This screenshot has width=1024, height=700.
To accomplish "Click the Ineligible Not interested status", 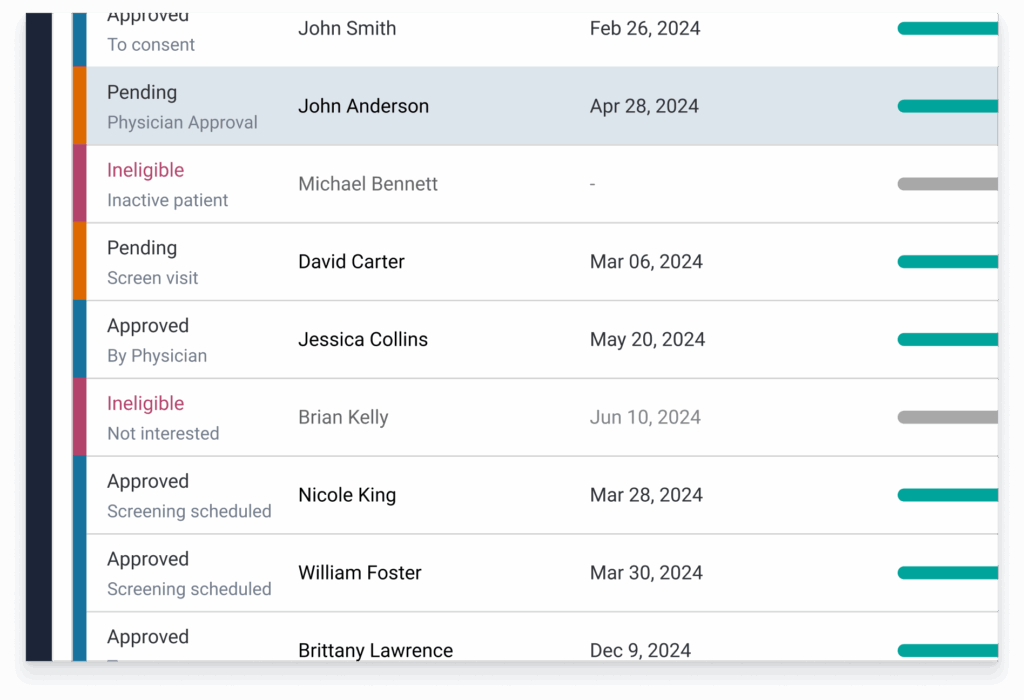I will tap(163, 418).
